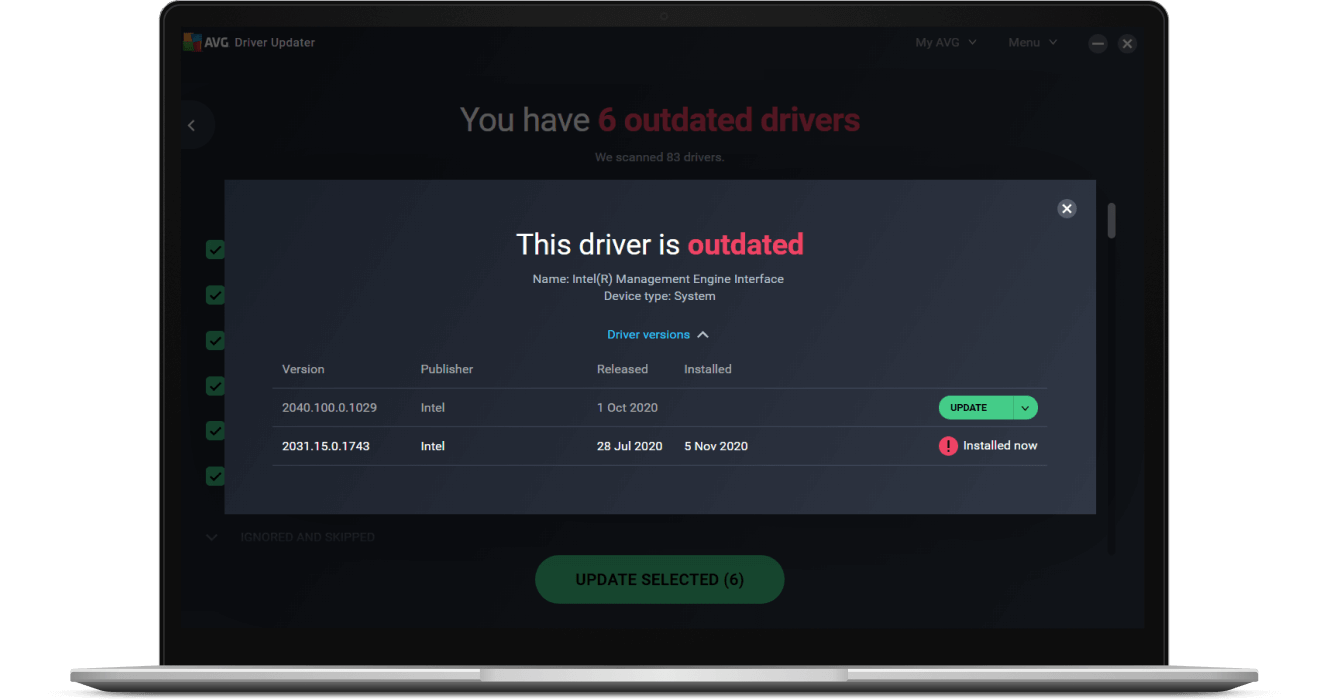
Task: Click UPDATE for version 2040.100.0.1029
Action: [969, 407]
